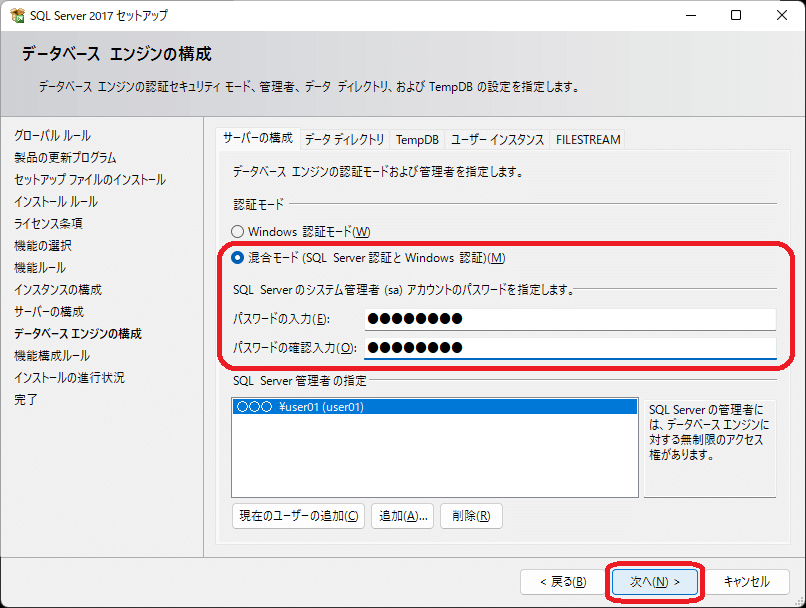
Task: Click the 追加(A)... button
Action: 403,516
